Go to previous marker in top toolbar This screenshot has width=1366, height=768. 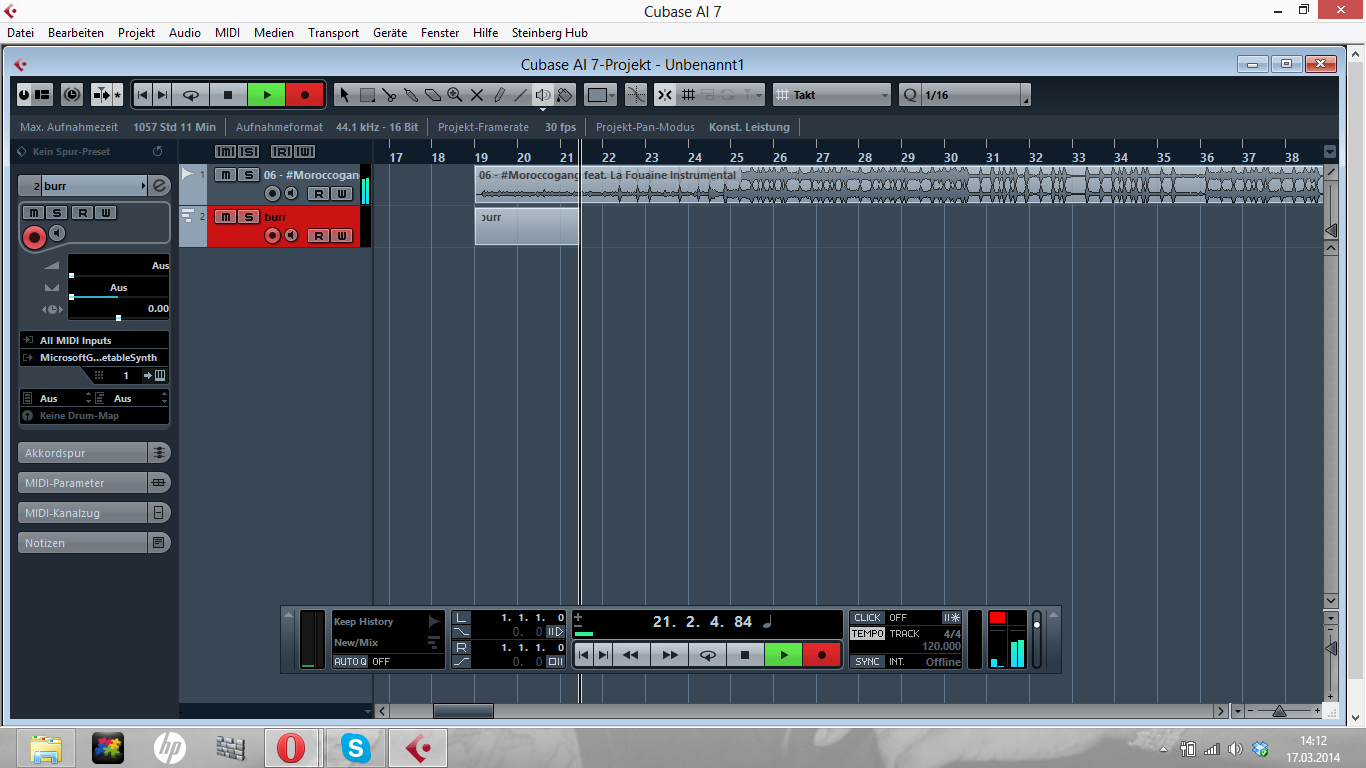click(143, 95)
